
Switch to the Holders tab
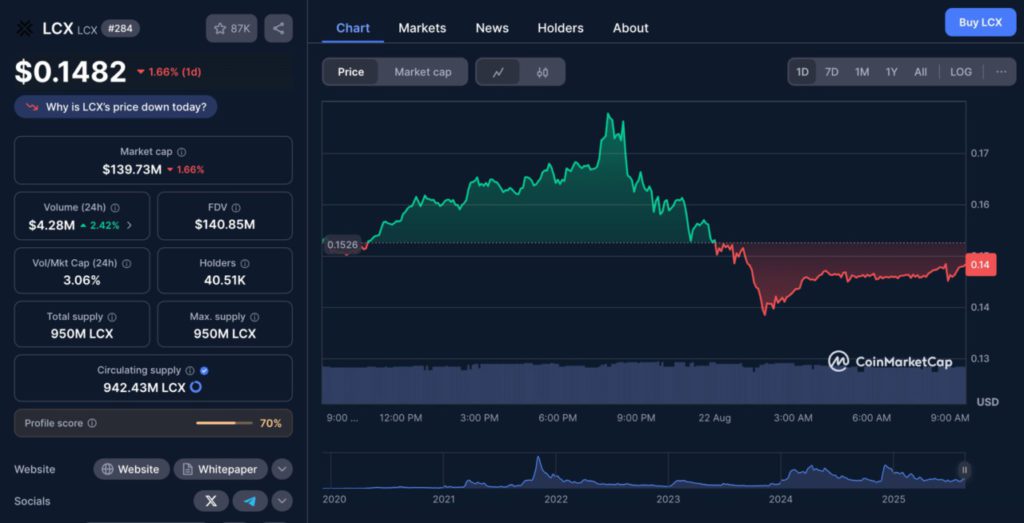[x=560, y=28]
